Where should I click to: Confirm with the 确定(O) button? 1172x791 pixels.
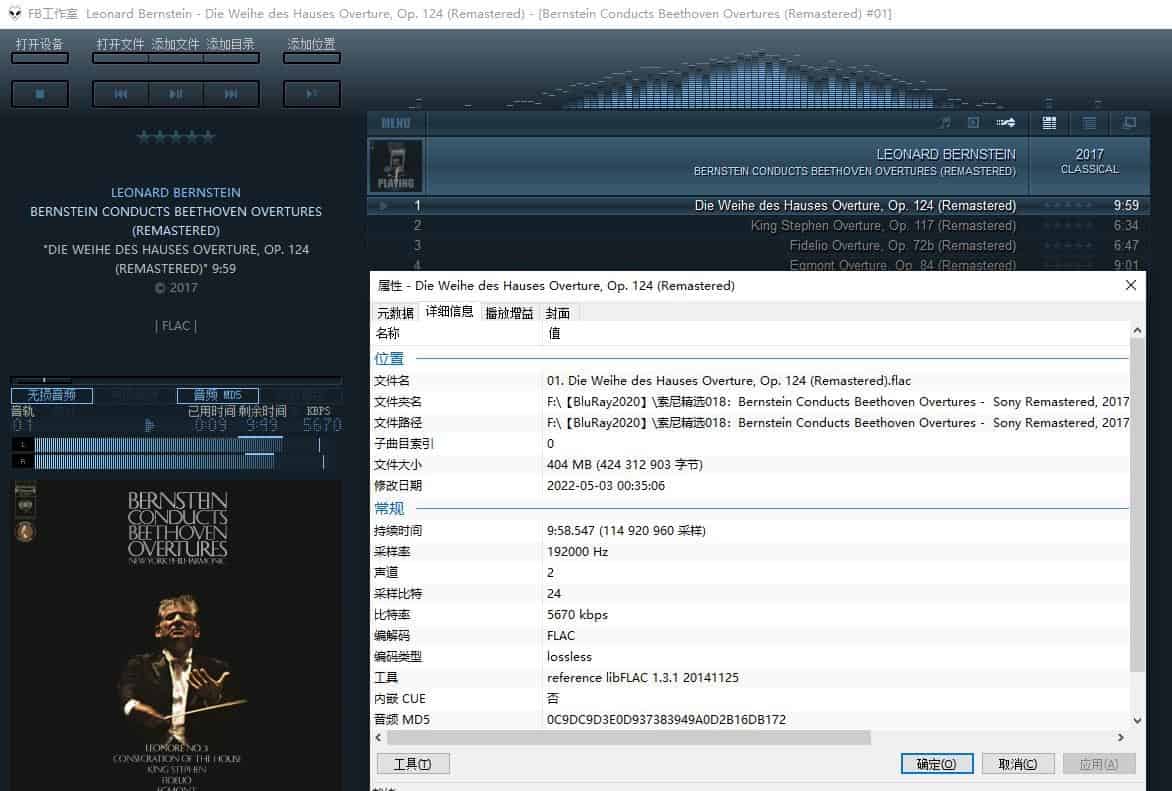click(x=937, y=763)
